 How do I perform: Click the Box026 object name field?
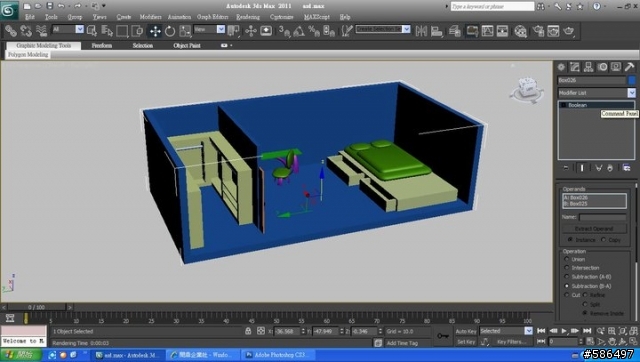(x=591, y=80)
